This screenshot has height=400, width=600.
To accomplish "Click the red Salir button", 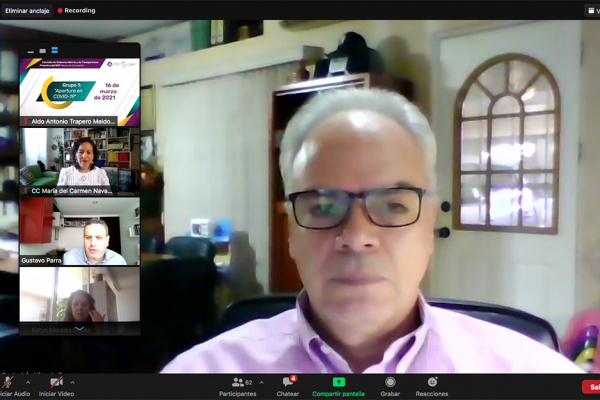I will pyautogui.click(x=592, y=387).
